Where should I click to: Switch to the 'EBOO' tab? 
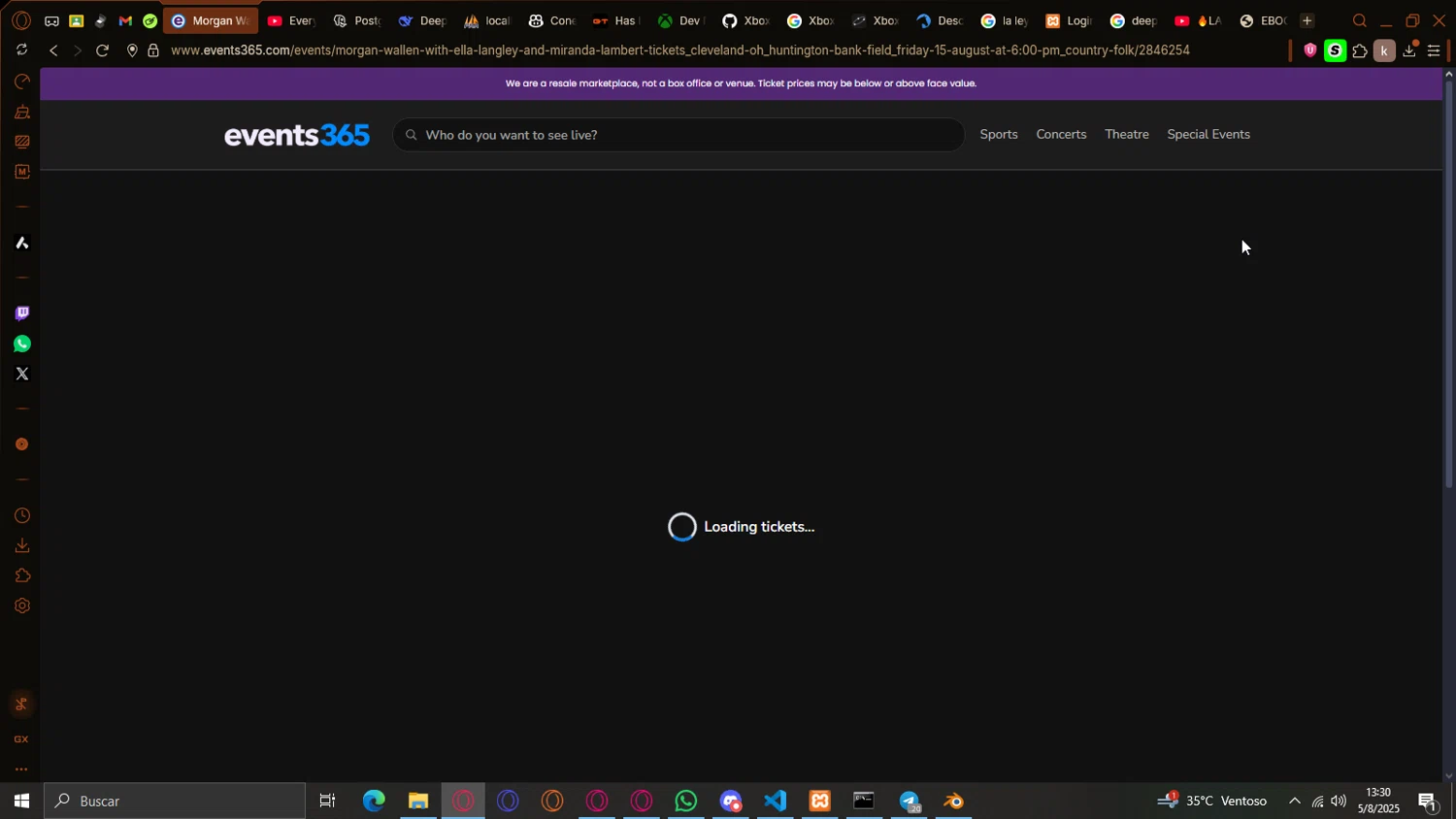point(1263,20)
